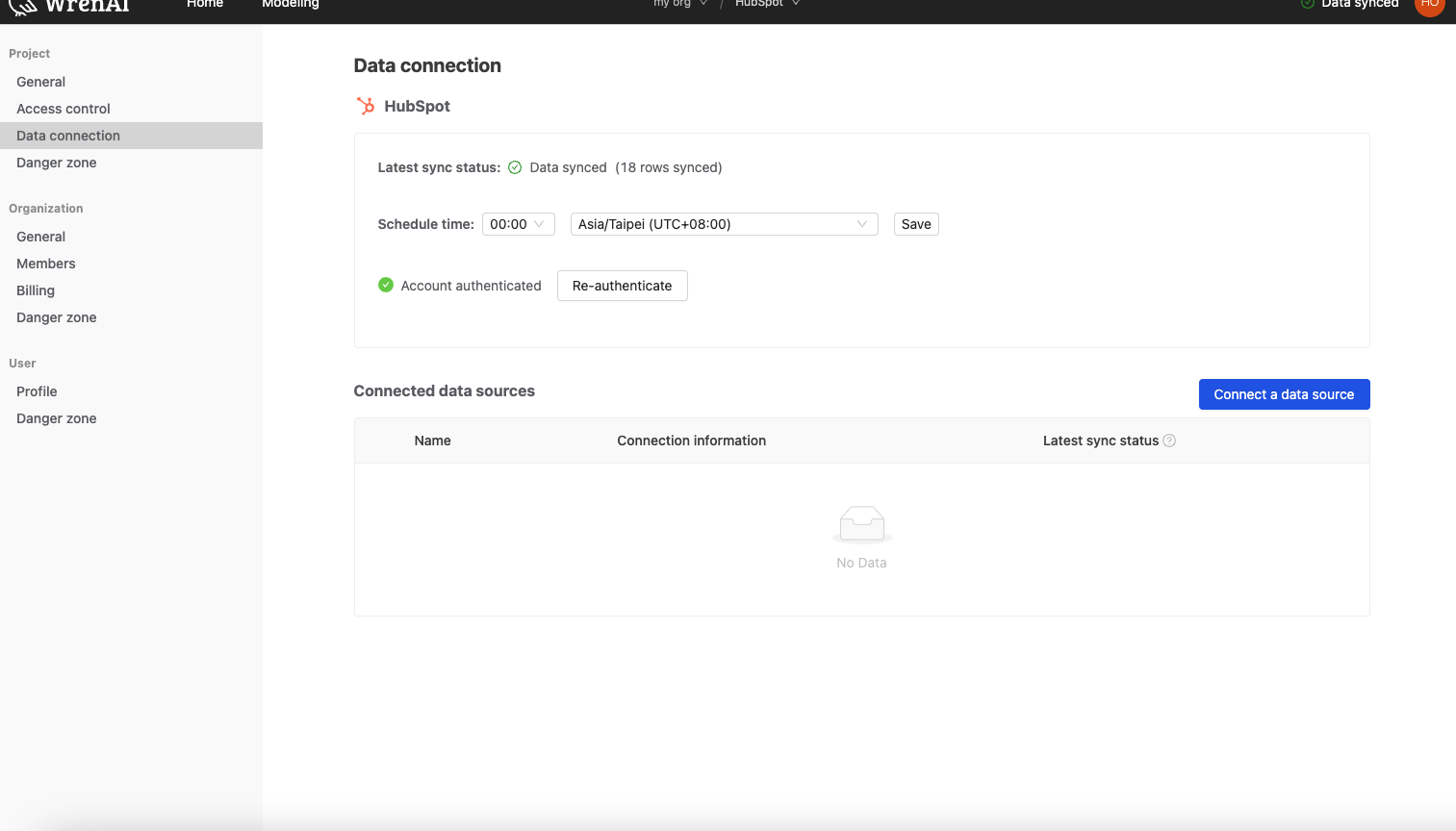Click the HubSpot sprocket logo icon
Image resolution: width=1456 pixels, height=831 pixels.
(x=366, y=106)
